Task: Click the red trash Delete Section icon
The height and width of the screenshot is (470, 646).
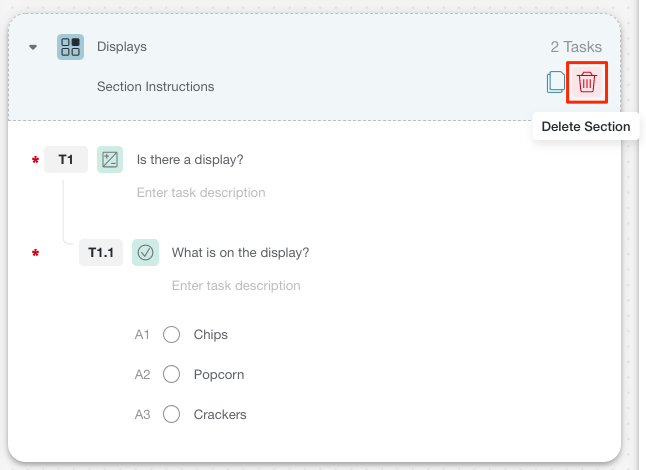Action: coord(587,82)
